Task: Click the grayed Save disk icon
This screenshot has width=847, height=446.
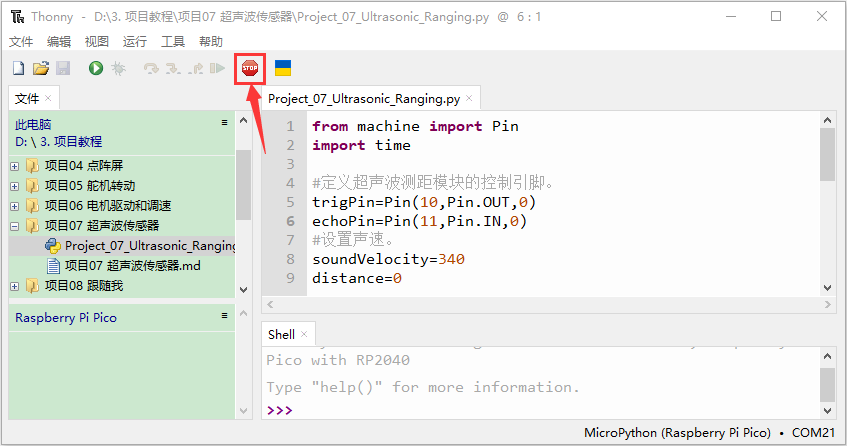Action: (x=63, y=68)
